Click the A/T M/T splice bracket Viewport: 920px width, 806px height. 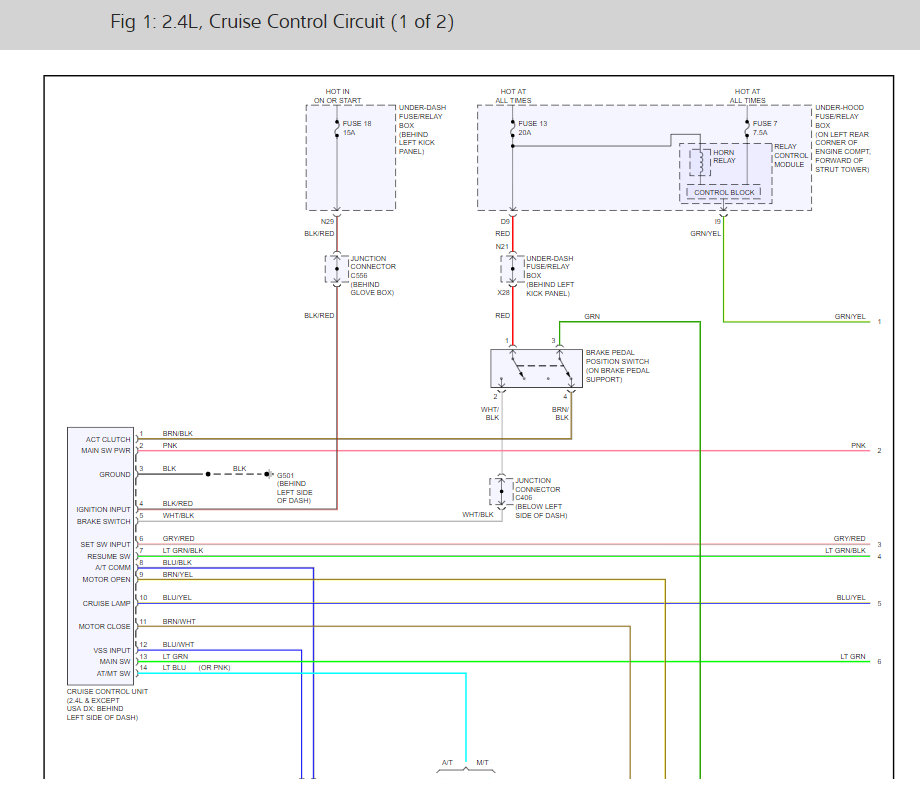tap(466, 767)
